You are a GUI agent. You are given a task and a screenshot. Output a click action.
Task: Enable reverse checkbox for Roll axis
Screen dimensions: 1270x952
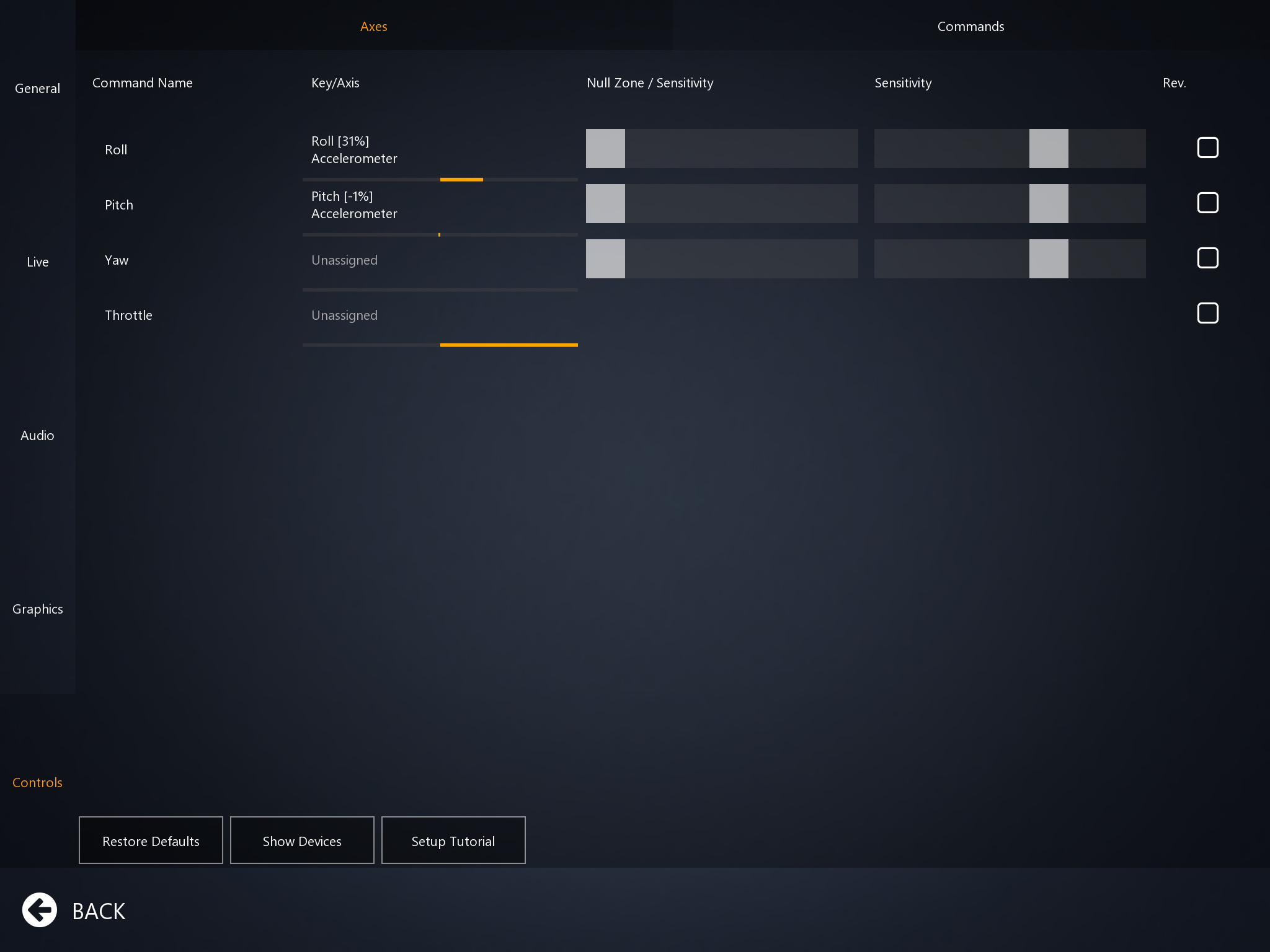click(1207, 148)
